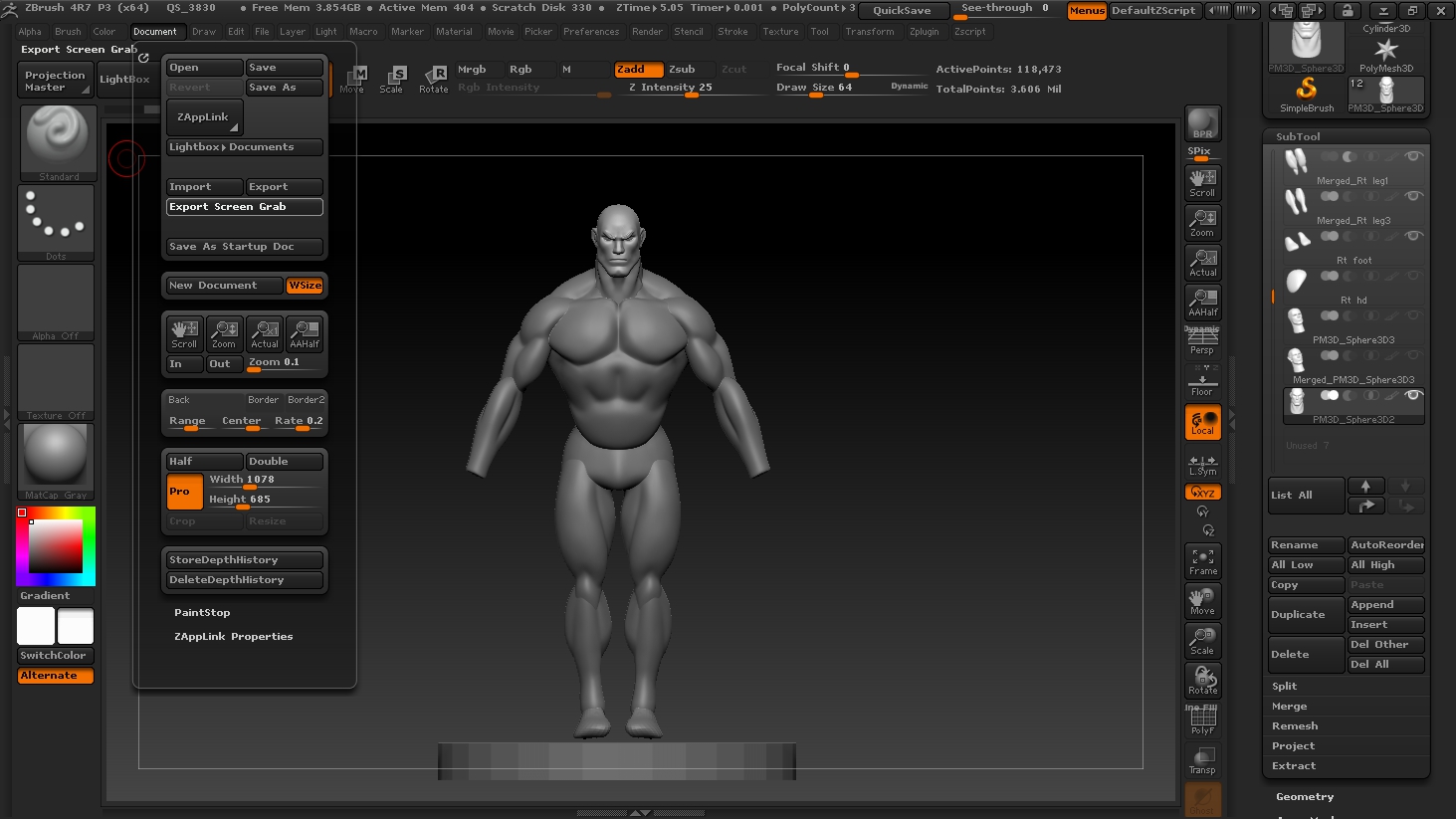Viewport: 1456px width, 819px height.
Task: Toggle Transp transparency icon
Action: click(1203, 760)
